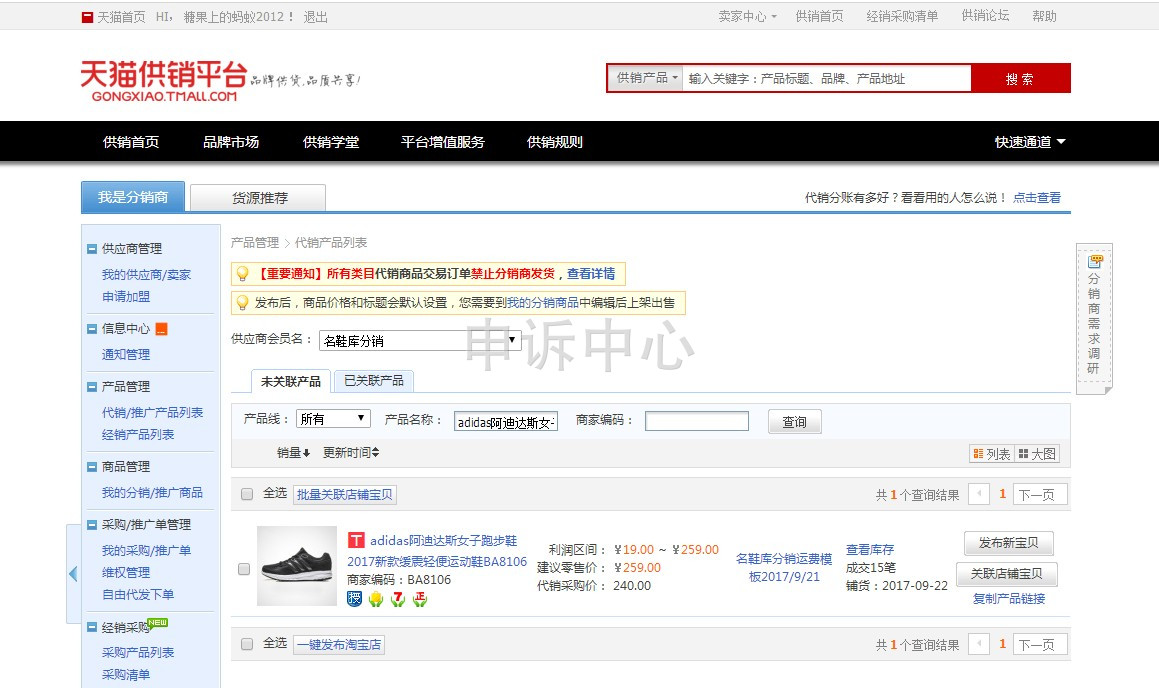This screenshot has height=688, width=1159.
Task: Click the NEW badge beside 经销采购
Action: [157, 623]
